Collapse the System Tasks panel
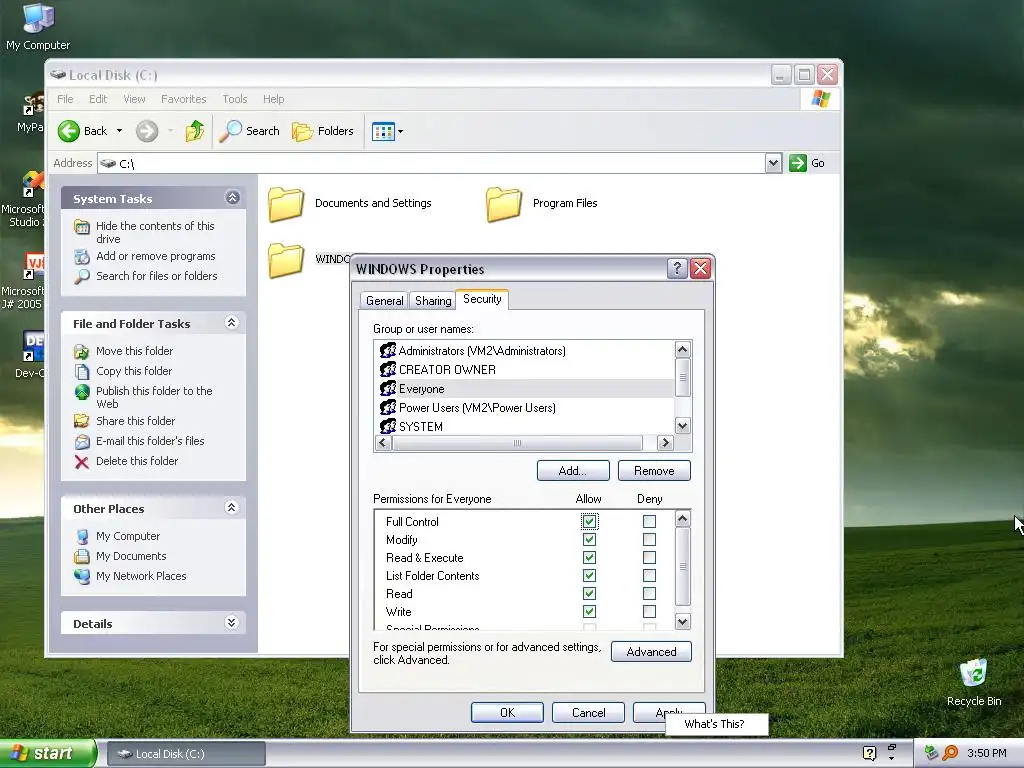Viewport: 1024px width, 768px height. (232, 198)
